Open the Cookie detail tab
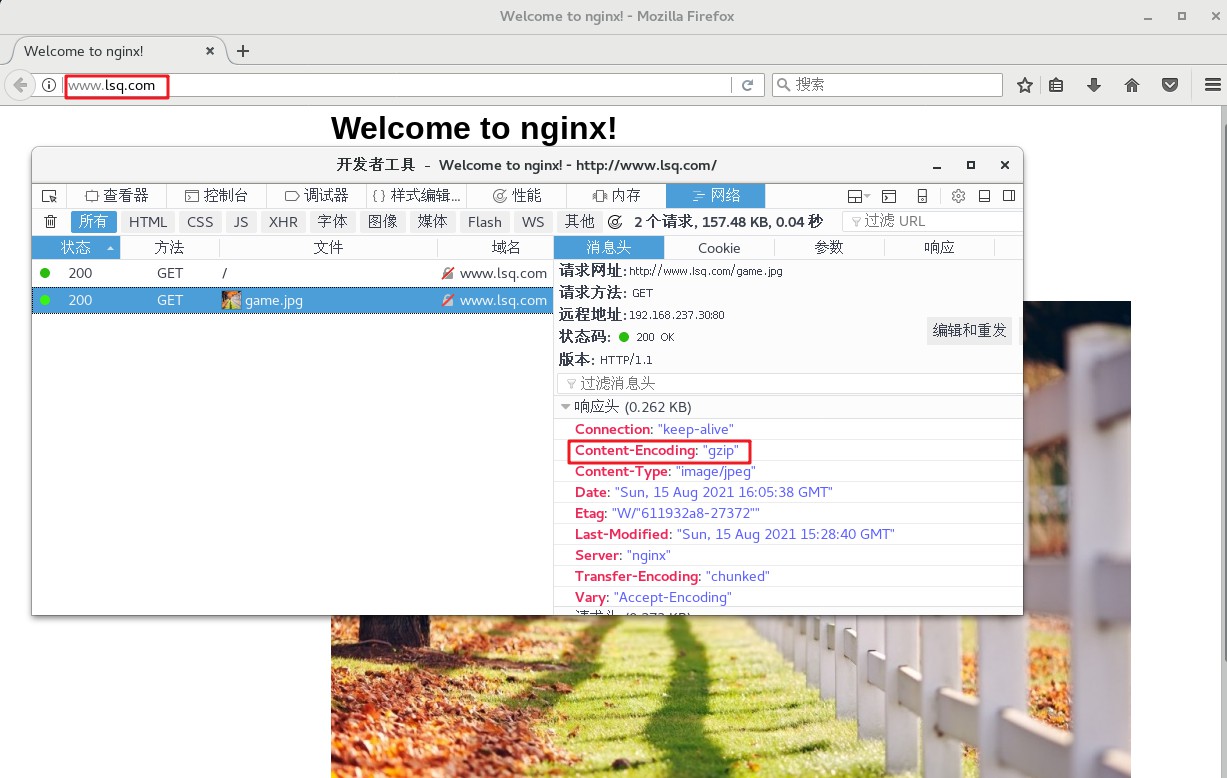Screen dimensions: 1227x778 coord(719,248)
